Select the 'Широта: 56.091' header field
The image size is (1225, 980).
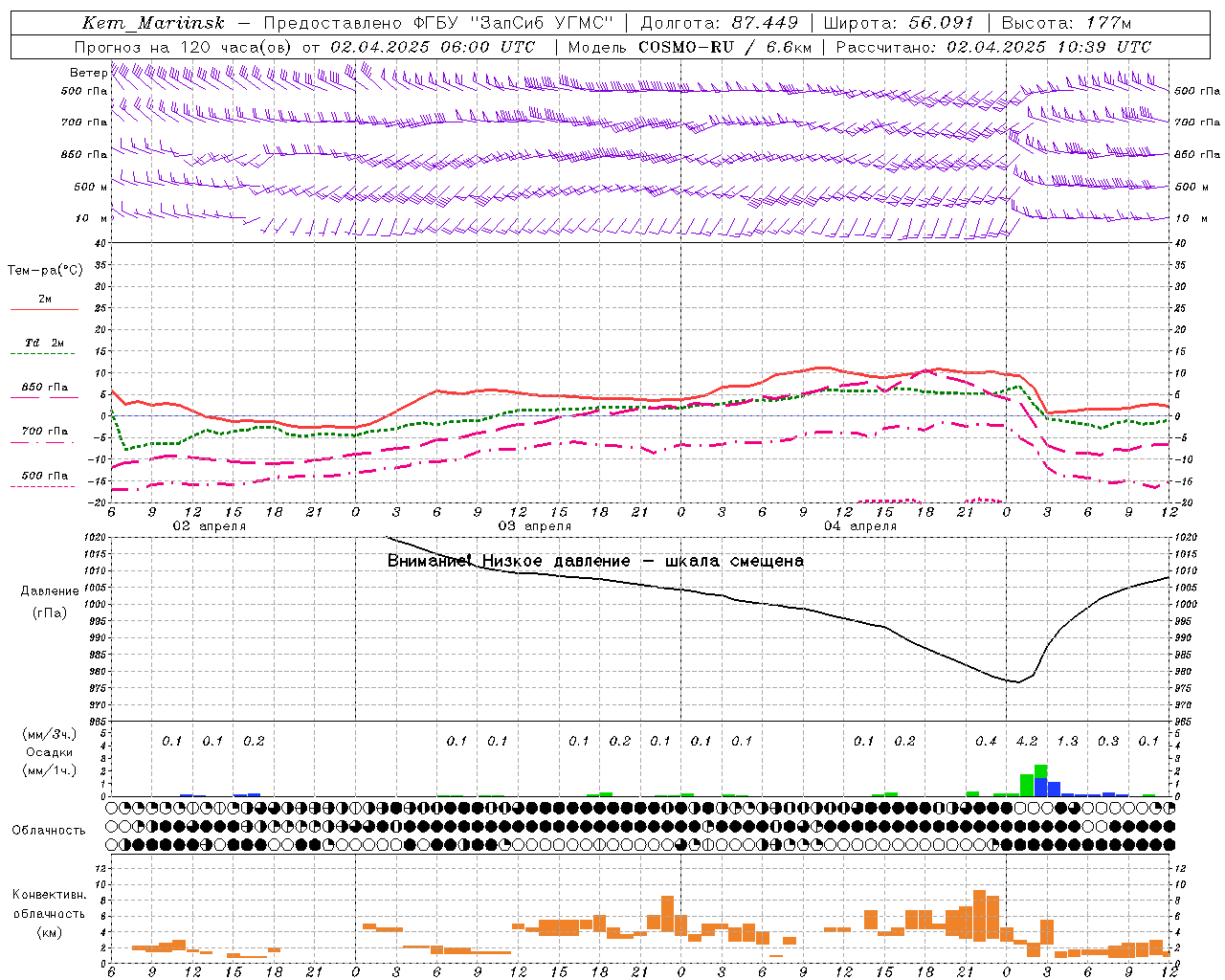[x=899, y=23]
